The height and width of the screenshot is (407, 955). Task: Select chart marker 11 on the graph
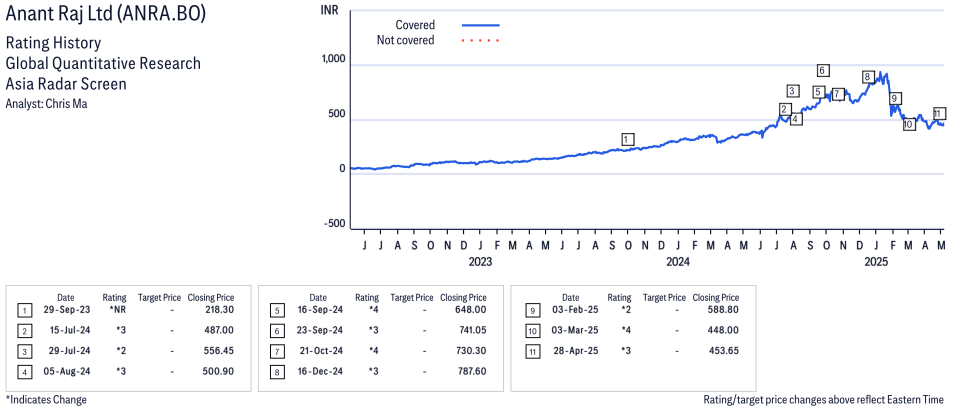click(939, 113)
